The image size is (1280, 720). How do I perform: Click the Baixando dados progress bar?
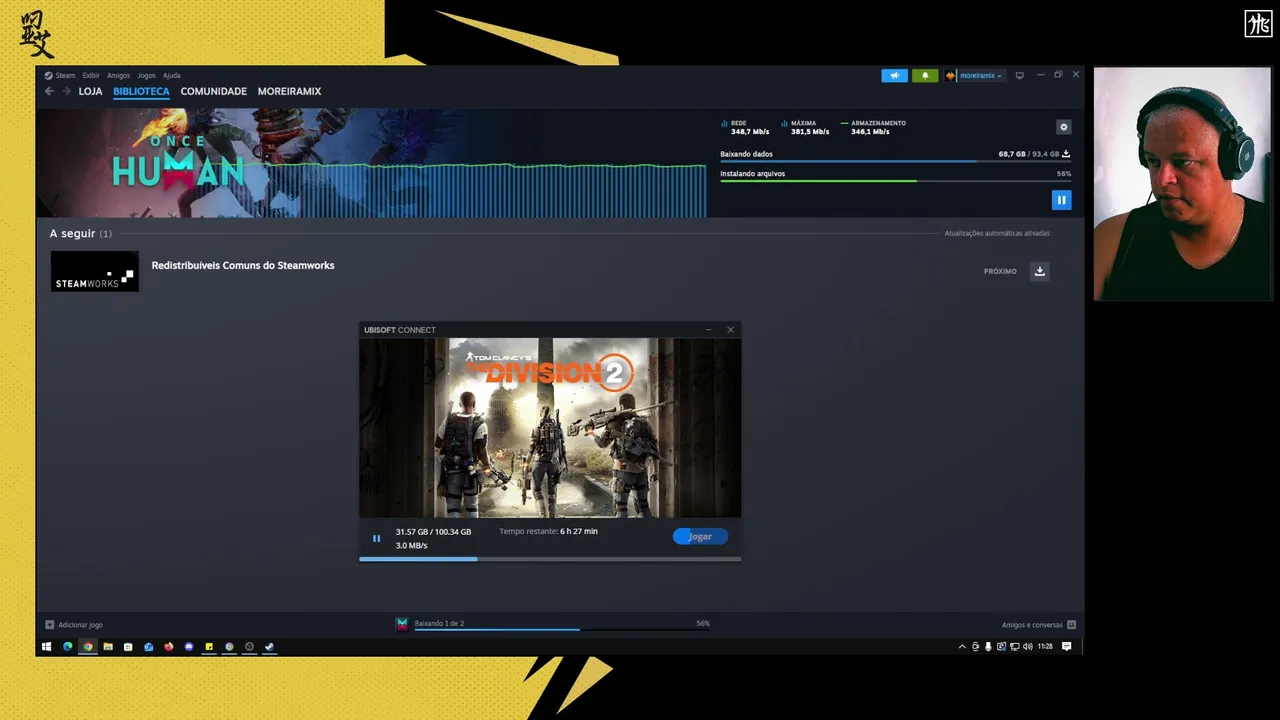tap(895, 161)
